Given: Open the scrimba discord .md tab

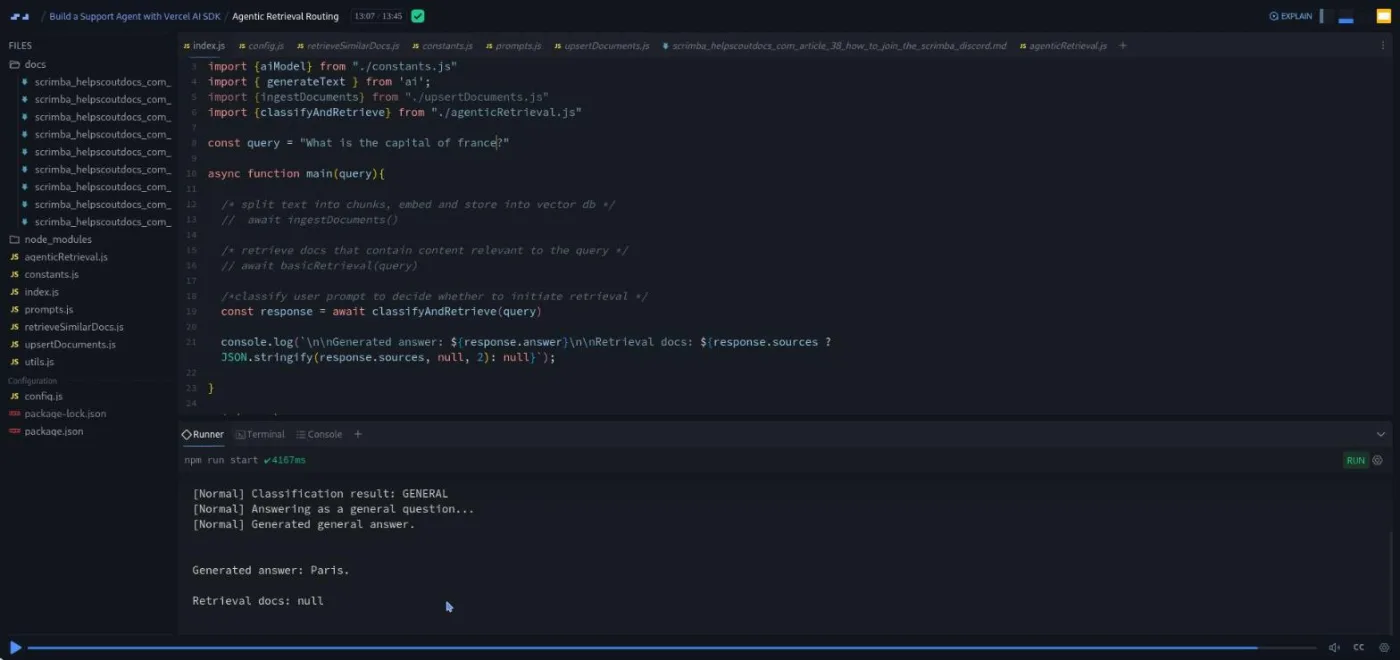Looking at the screenshot, I should pos(834,46).
